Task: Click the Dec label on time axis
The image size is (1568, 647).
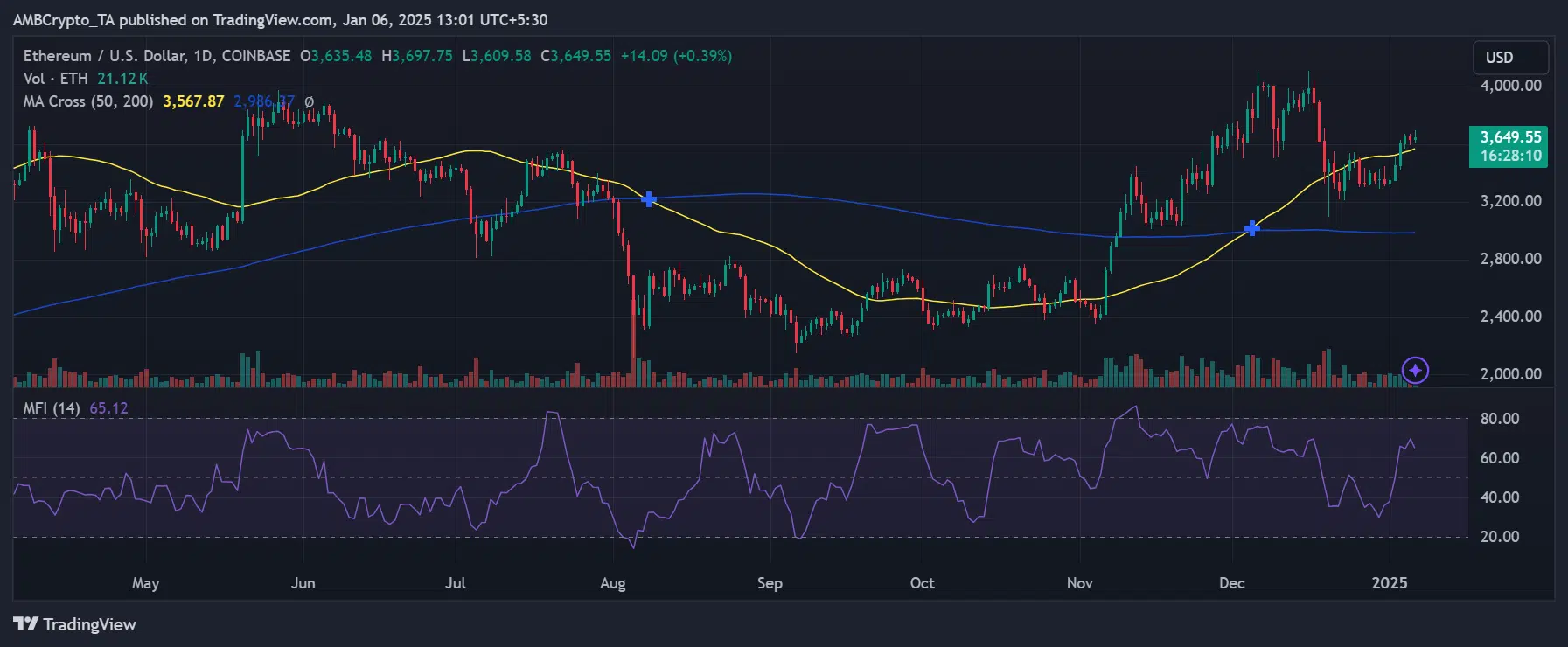Action: (x=1231, y=583)
